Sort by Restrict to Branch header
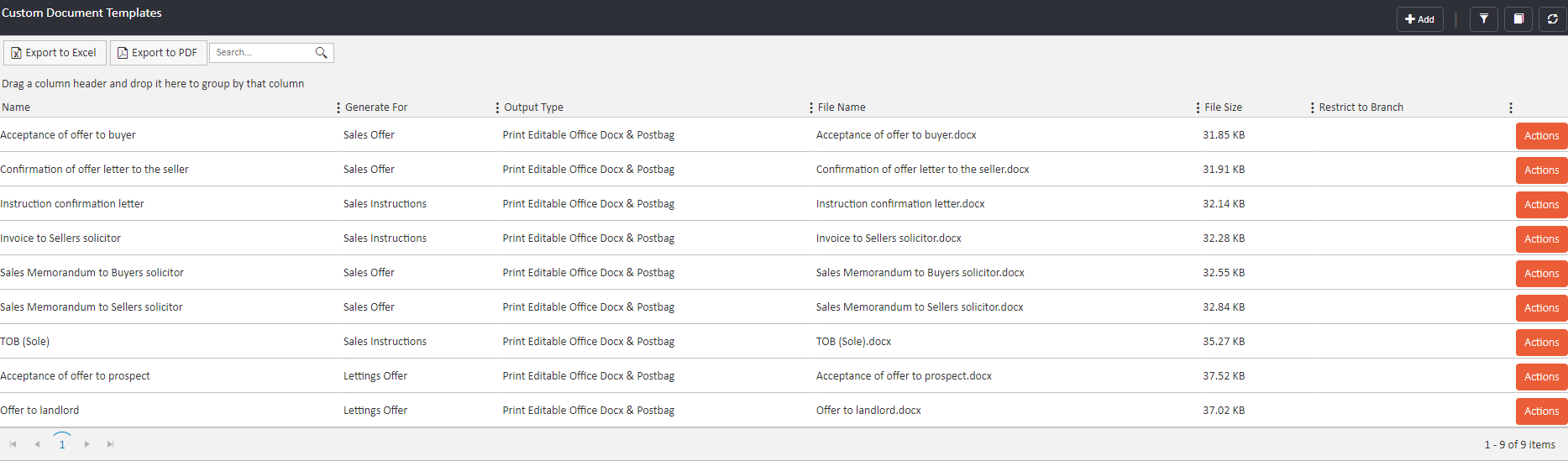This screenshot has width=1568, height=461. pos(1361,107)
